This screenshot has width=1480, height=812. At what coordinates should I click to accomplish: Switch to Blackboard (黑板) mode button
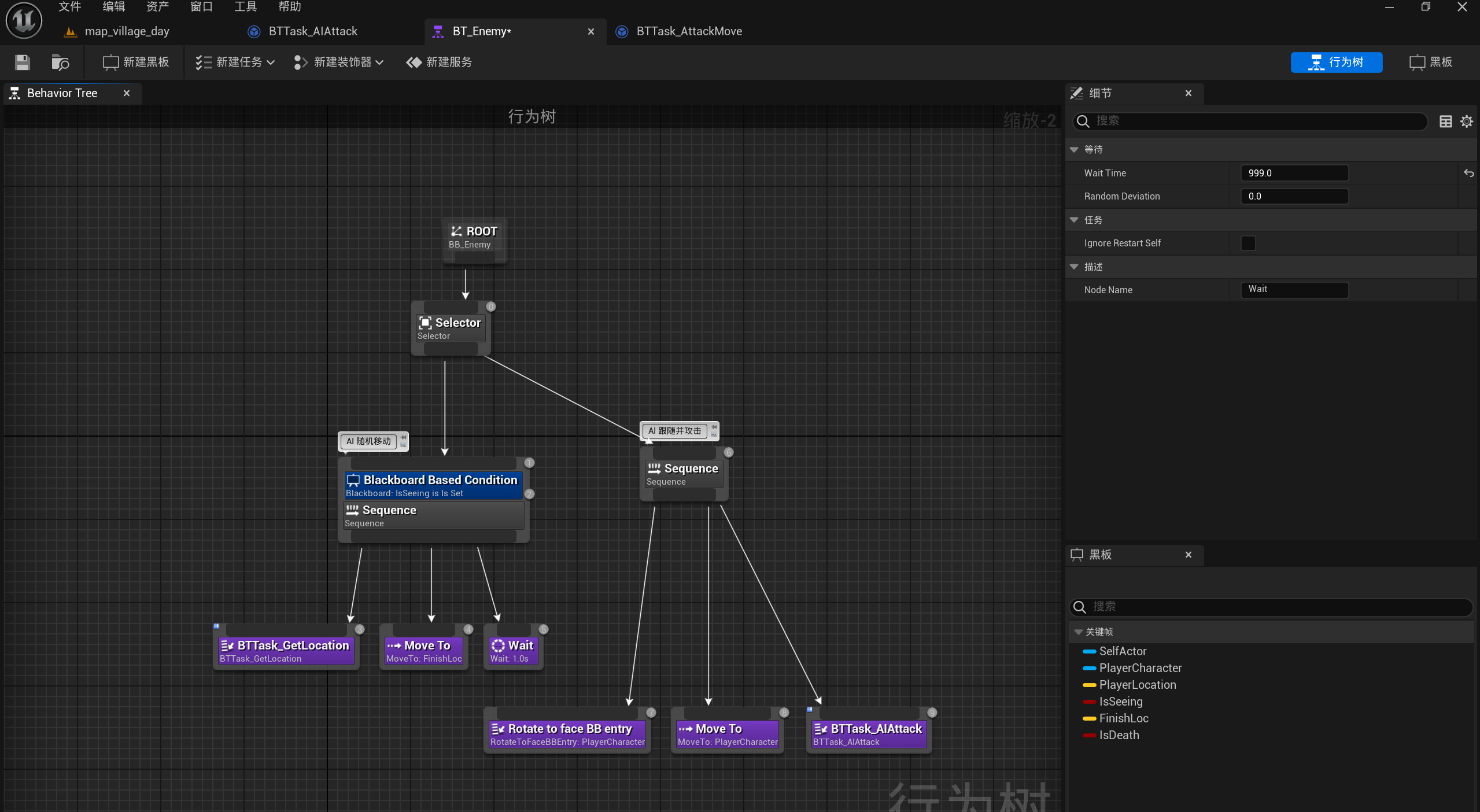1431,62
